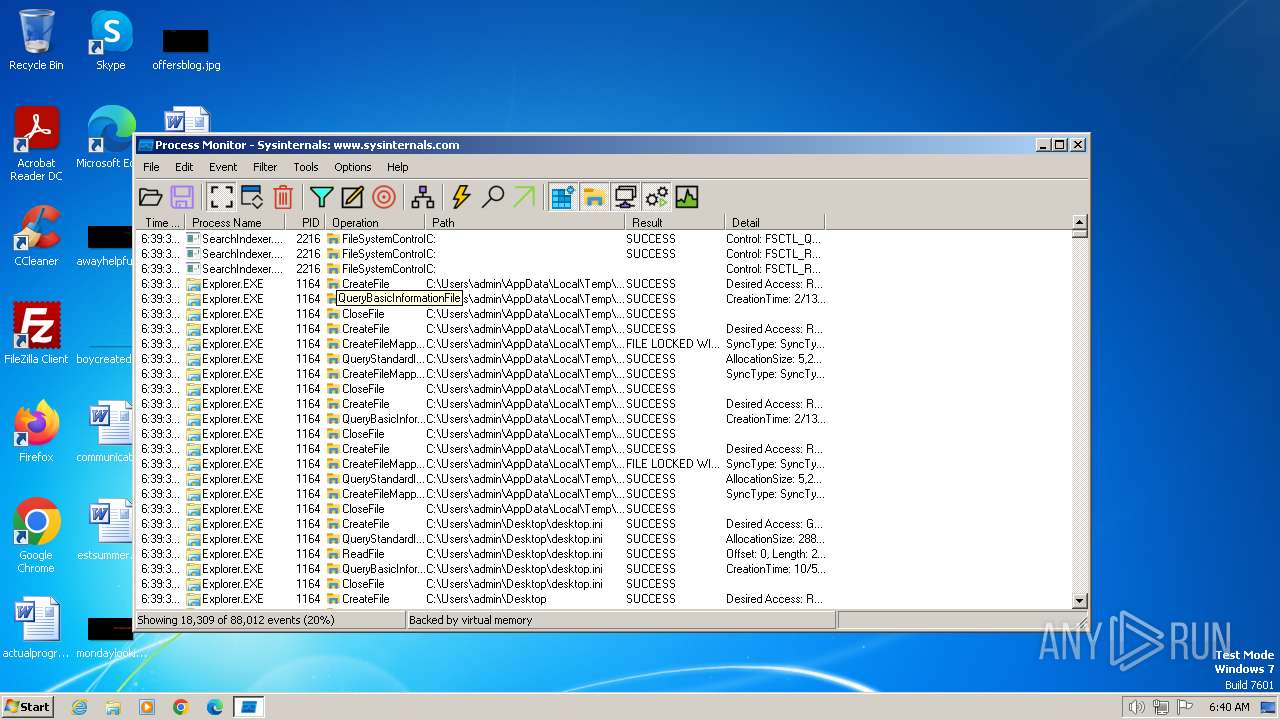Click the 'Showing 18,309 of 88,012 events' status
1280x720 pixels.
point(236,620)
